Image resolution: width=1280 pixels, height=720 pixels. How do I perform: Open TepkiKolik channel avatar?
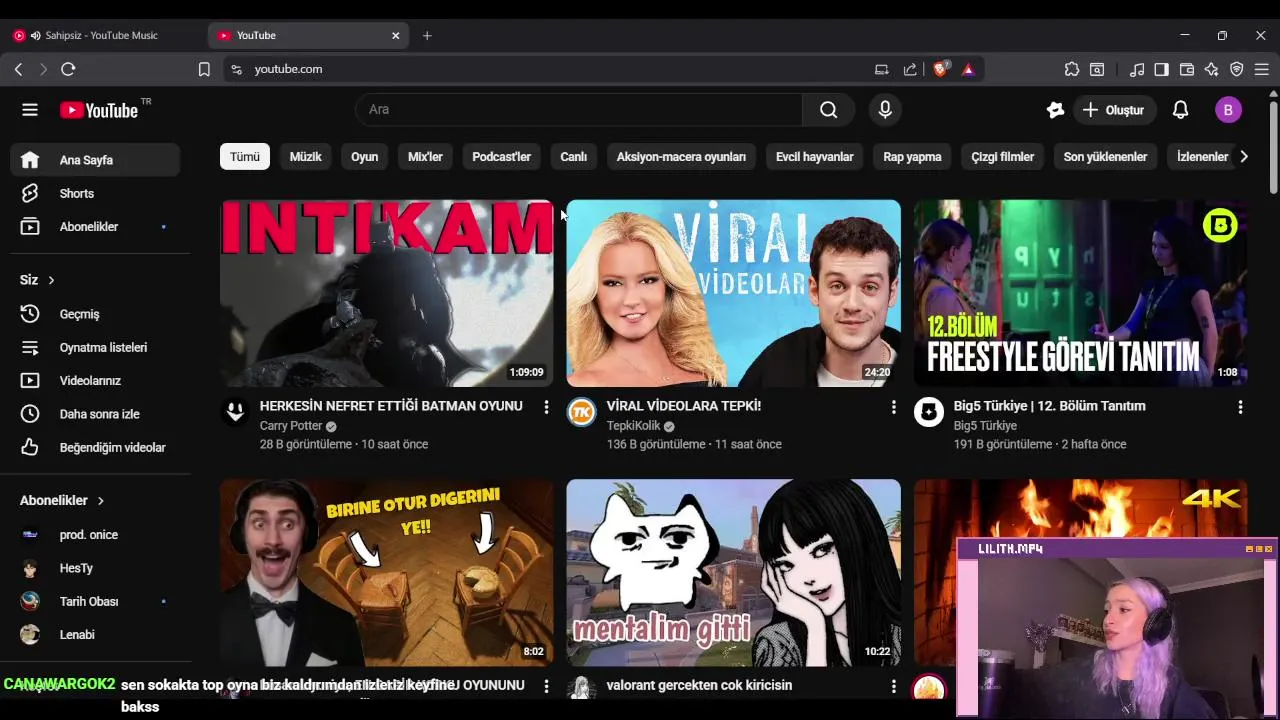(581, 411)
